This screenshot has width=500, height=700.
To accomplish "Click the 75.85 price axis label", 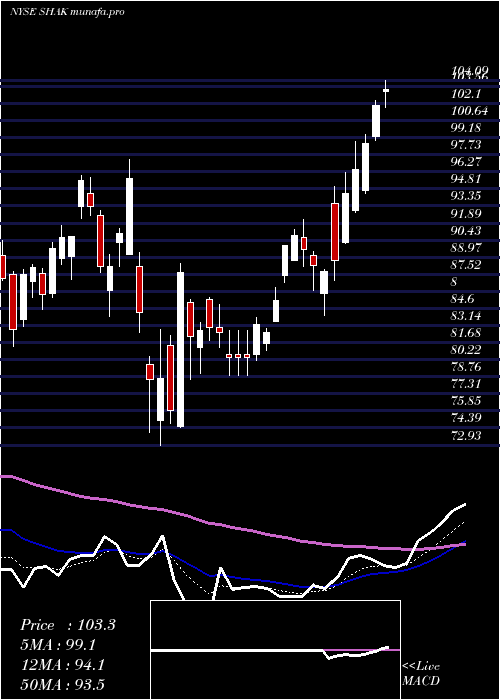I will [466, 401].
